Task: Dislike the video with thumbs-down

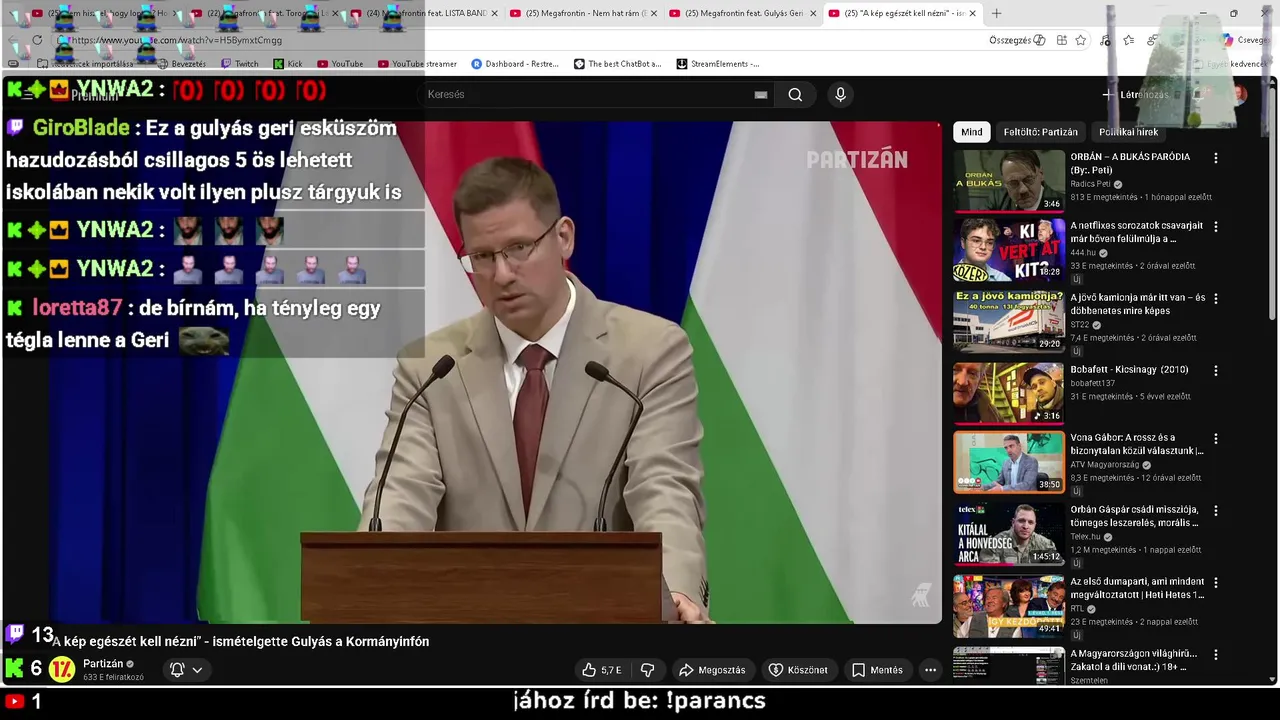Action: 647,670
